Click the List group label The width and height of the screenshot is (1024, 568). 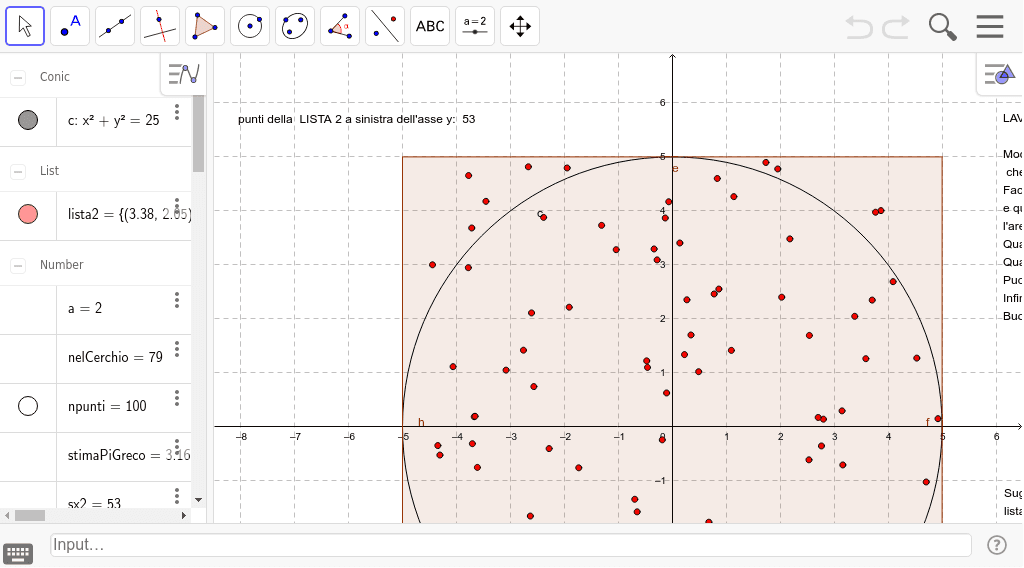(49, 171)
